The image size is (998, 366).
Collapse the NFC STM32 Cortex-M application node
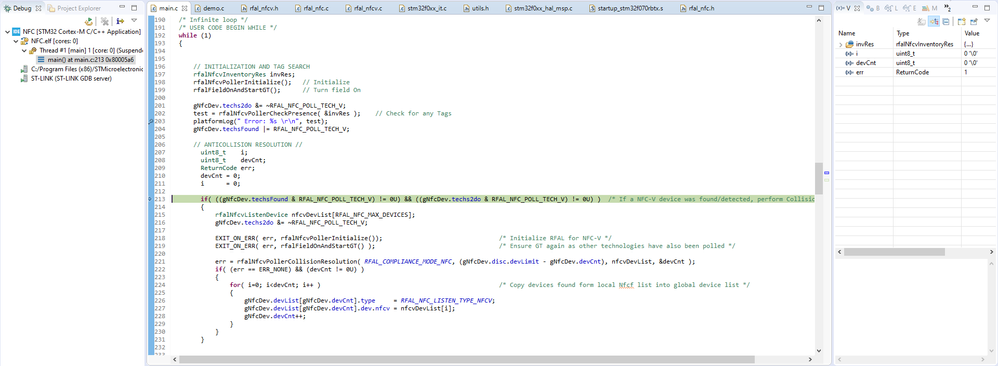pyautogui.click(x=7, y=32)
